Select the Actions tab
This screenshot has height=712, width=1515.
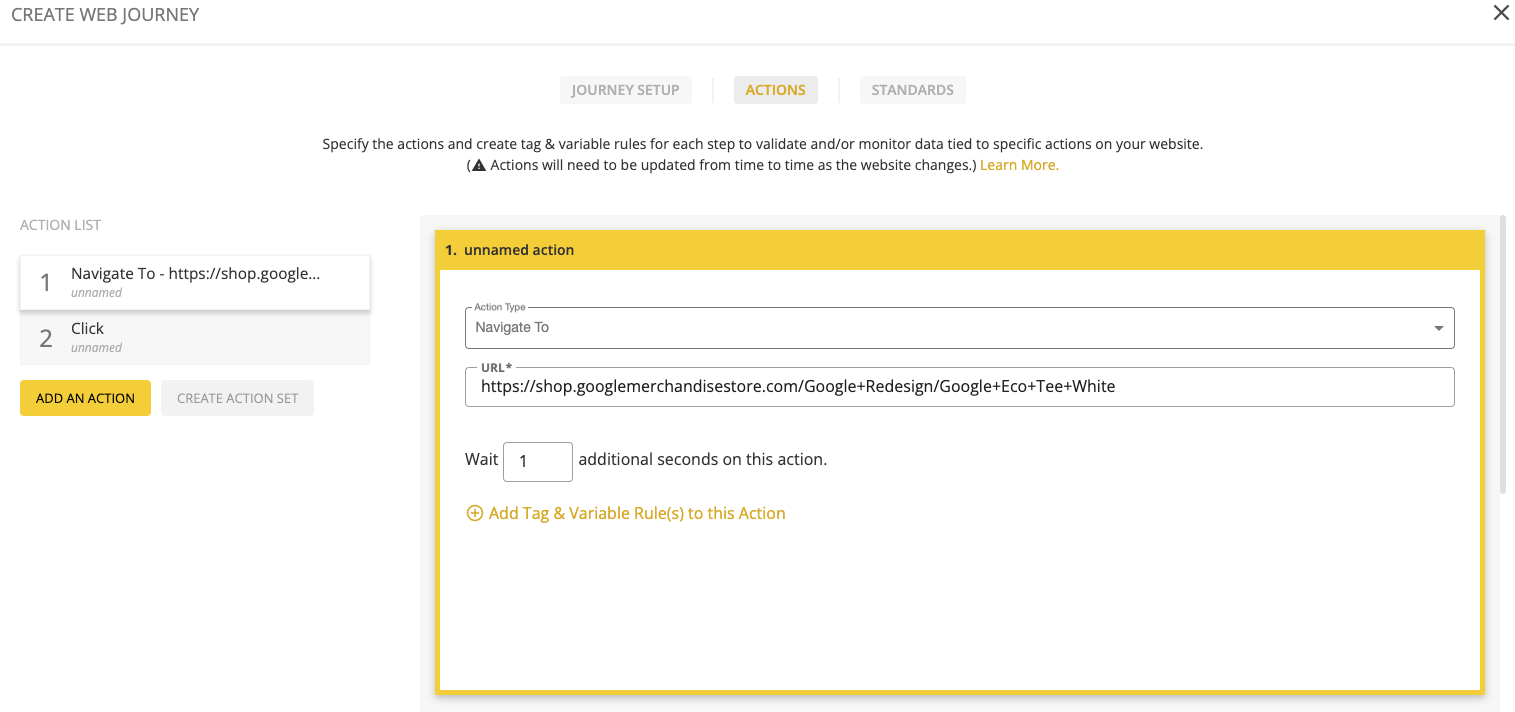(x=775, y=90)
